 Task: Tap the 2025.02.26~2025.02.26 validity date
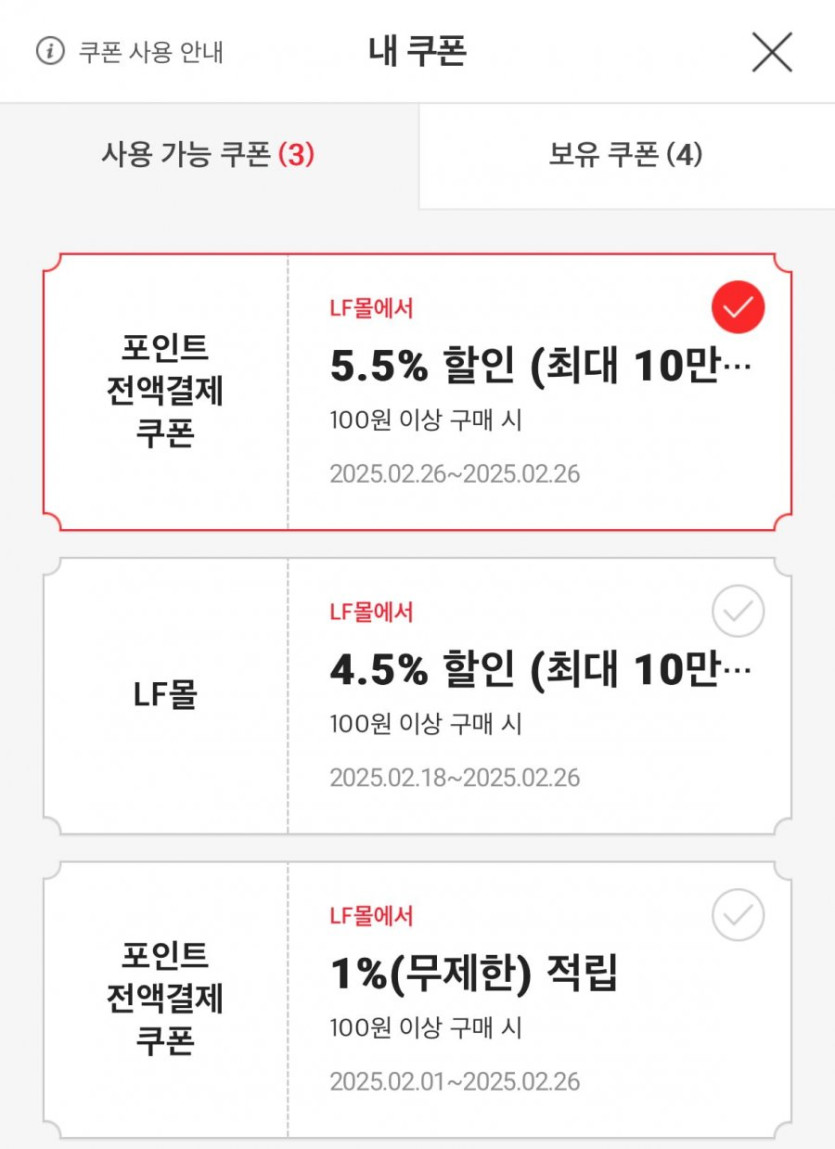click(x=455, y=473)
